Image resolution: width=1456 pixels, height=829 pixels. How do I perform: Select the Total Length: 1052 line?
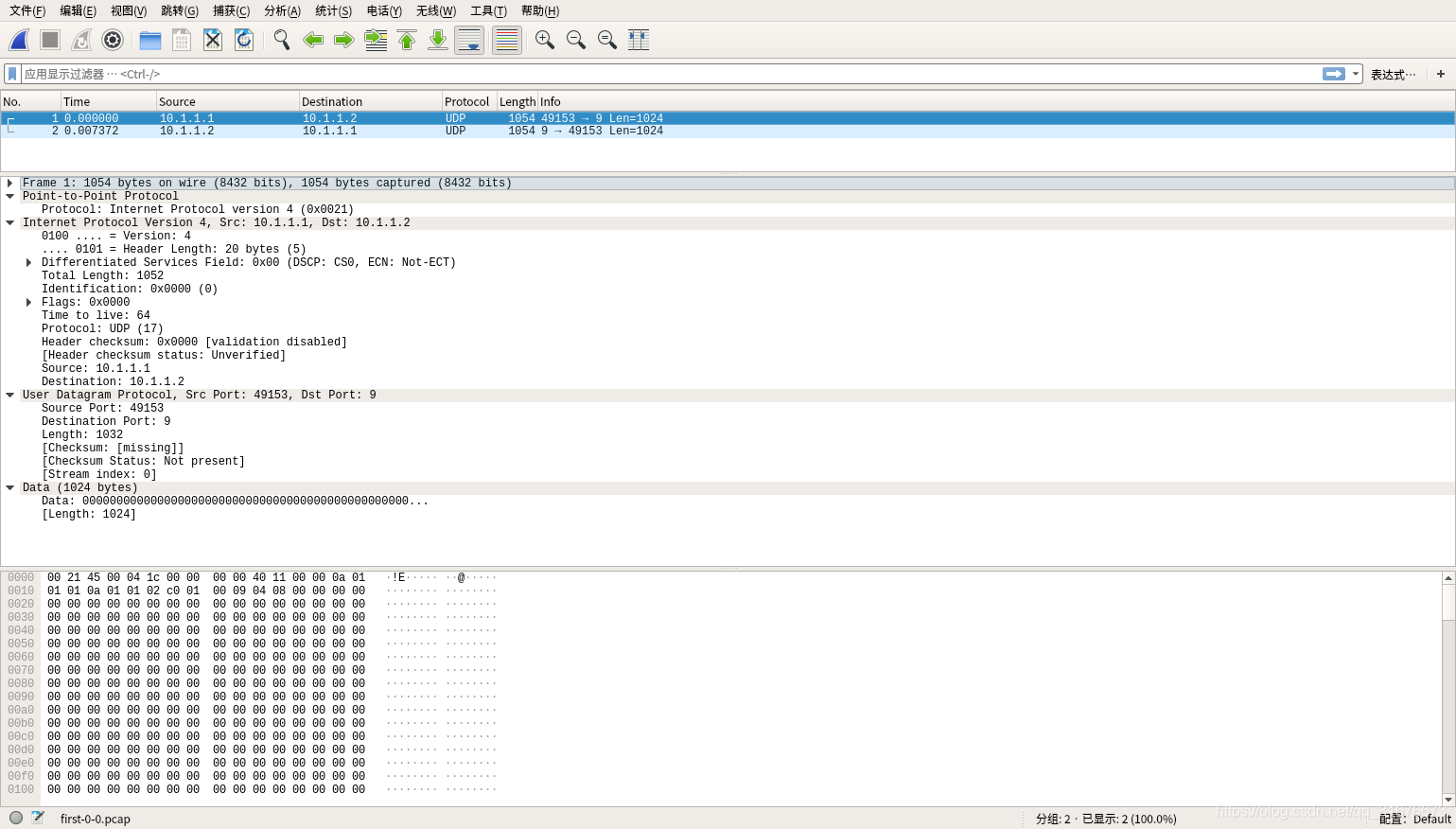pyautogui.click(x=102, y=275)
